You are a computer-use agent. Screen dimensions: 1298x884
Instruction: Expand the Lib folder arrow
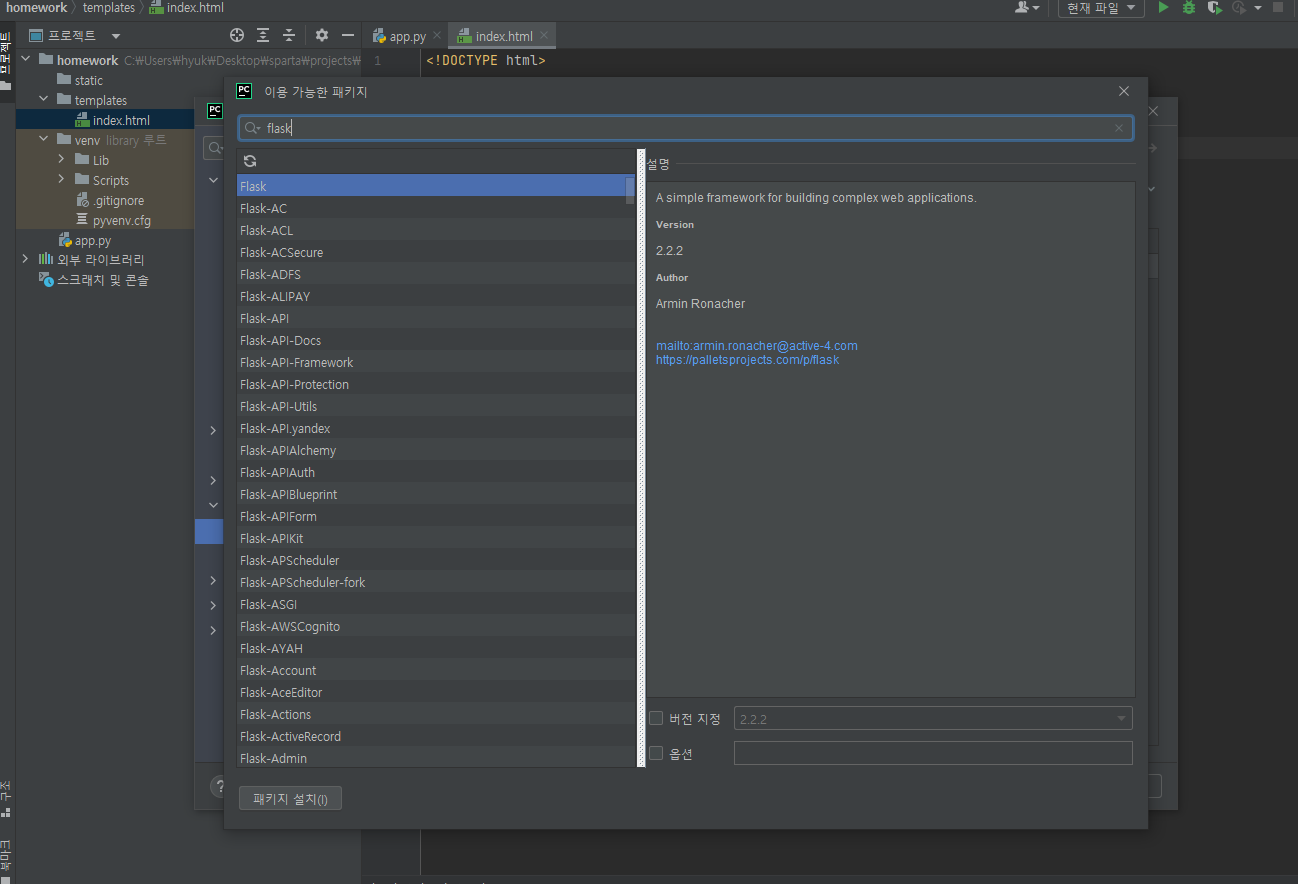tap(62, 159)
